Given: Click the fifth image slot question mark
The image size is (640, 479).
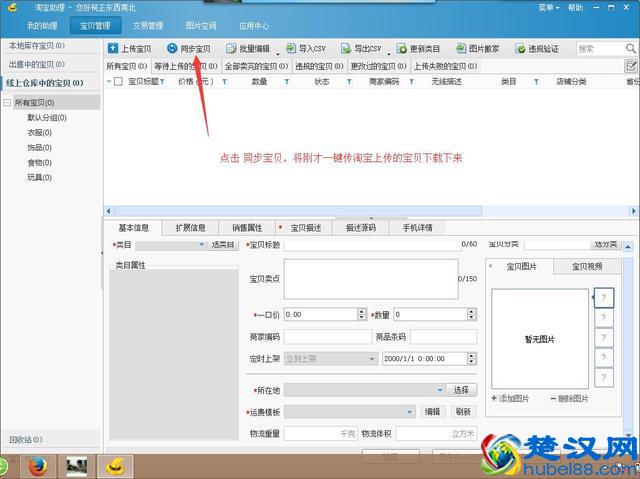Looking at the screenshot, I should (604, 377).
